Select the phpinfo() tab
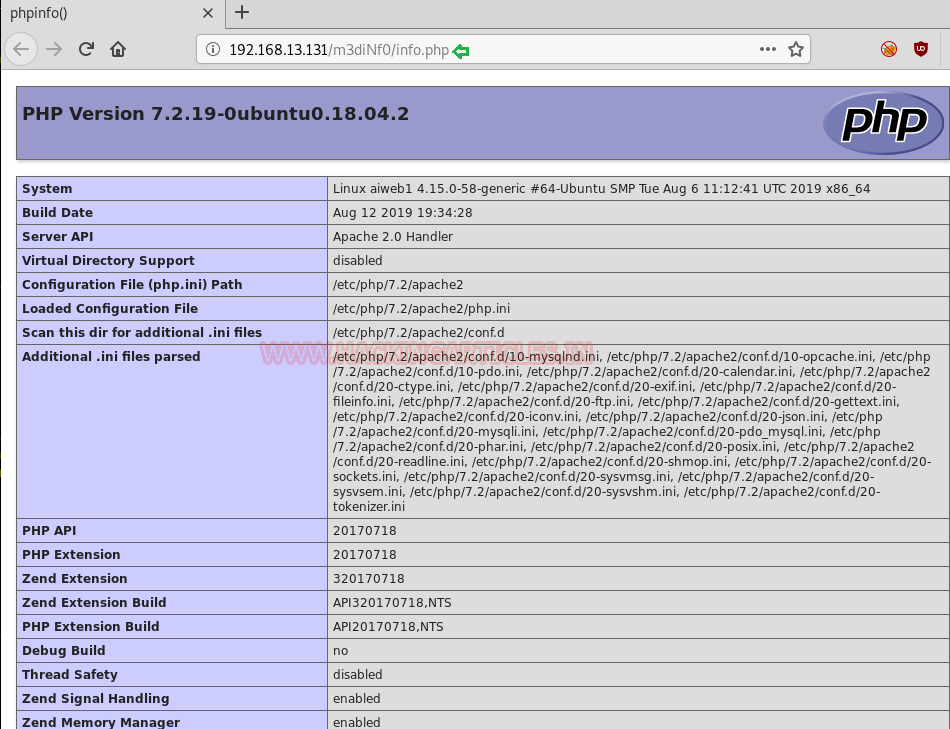Viewport: 950px width, 729px height. 113,13
